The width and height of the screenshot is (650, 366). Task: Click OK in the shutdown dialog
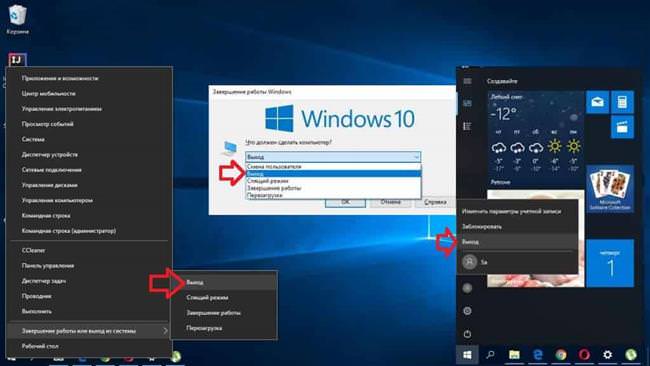(x=345, y=202)
